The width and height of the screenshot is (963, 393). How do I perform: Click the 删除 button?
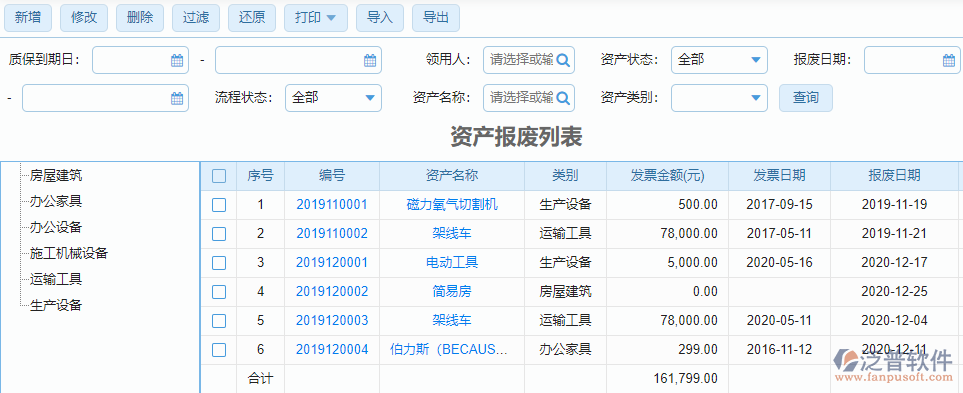coord(140,18)
